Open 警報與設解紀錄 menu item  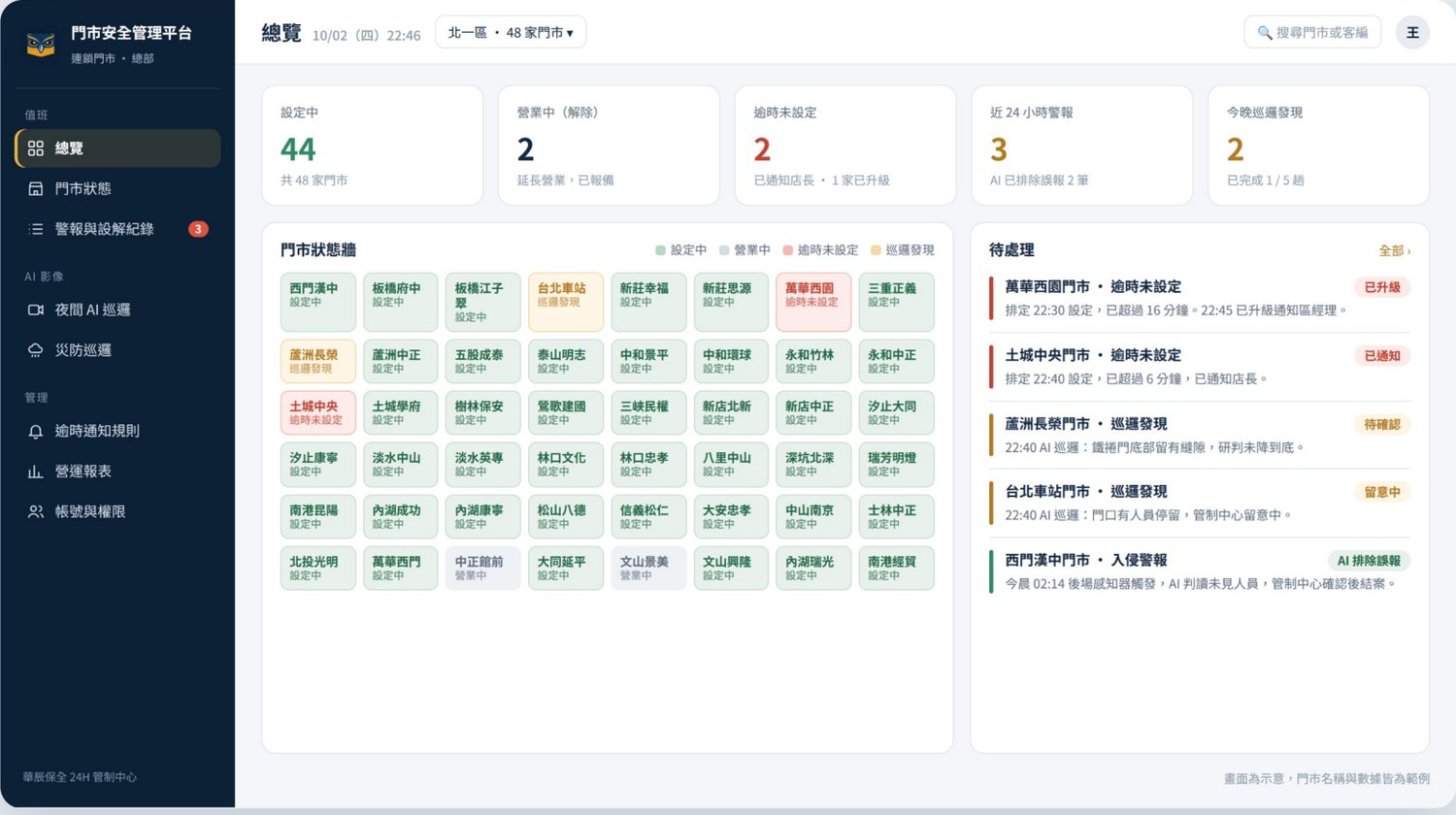click(x=117, y=229)
